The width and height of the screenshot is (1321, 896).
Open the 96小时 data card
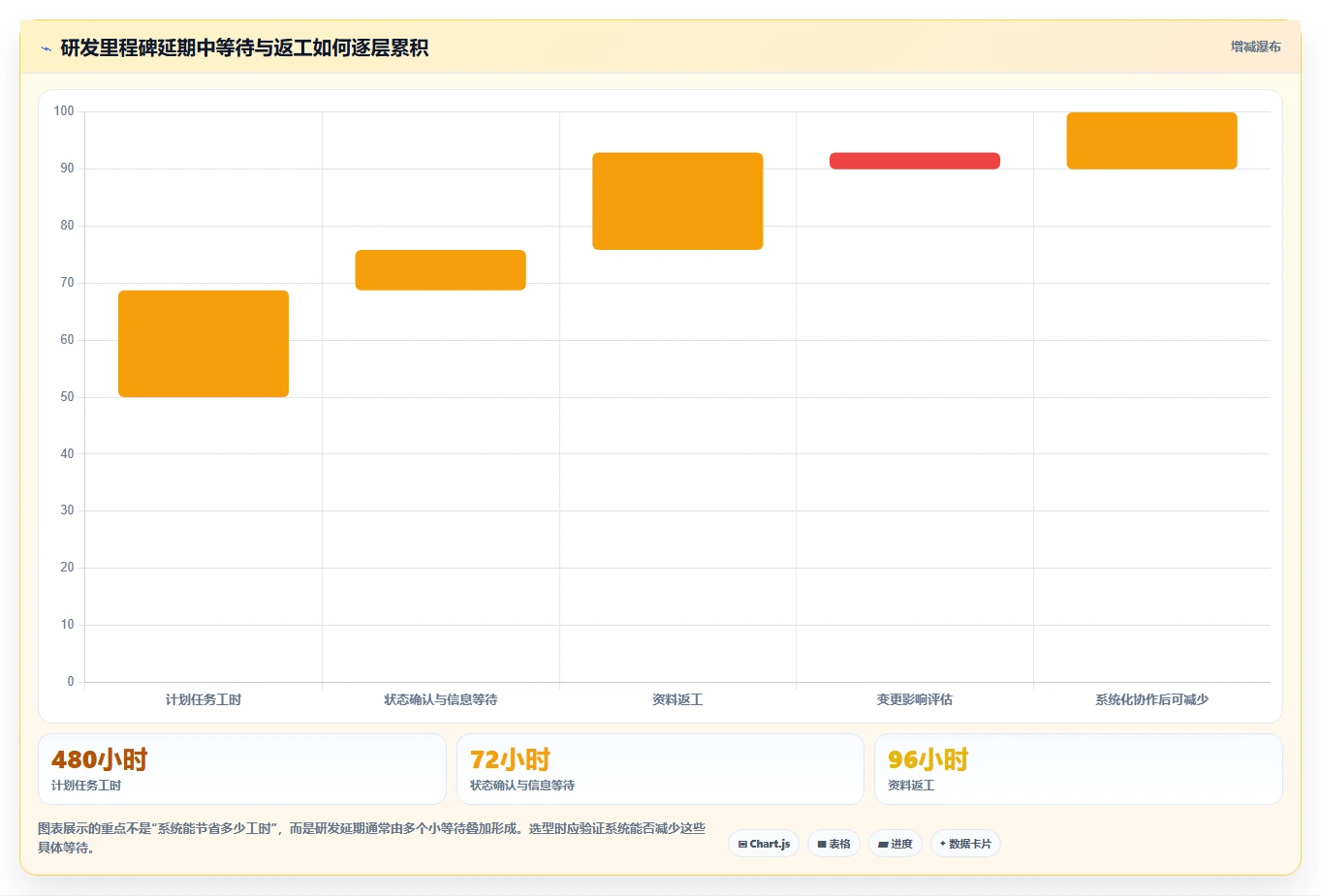pos(1079,769)
